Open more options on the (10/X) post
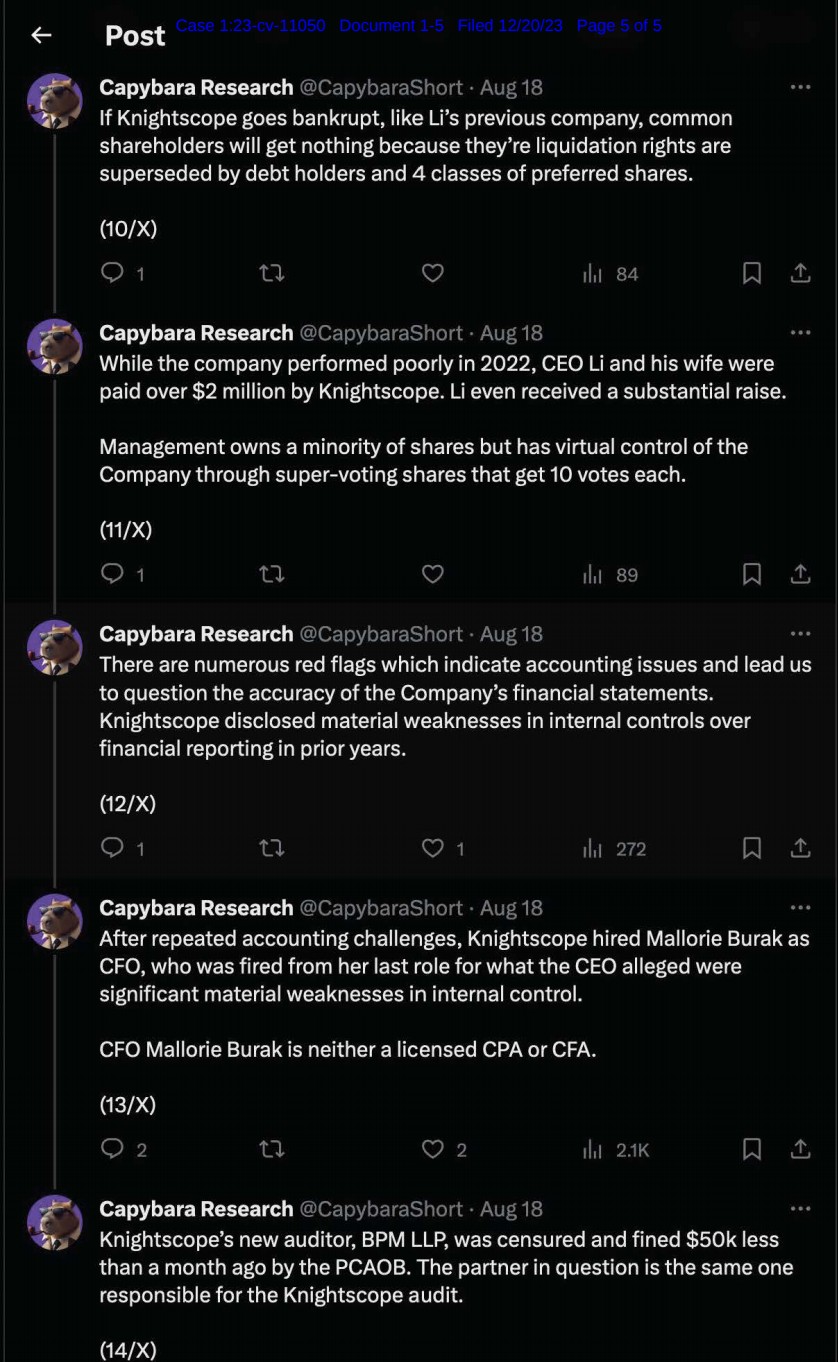The height and width of the screenshot is (1362, 838). [x=800, y=87]
